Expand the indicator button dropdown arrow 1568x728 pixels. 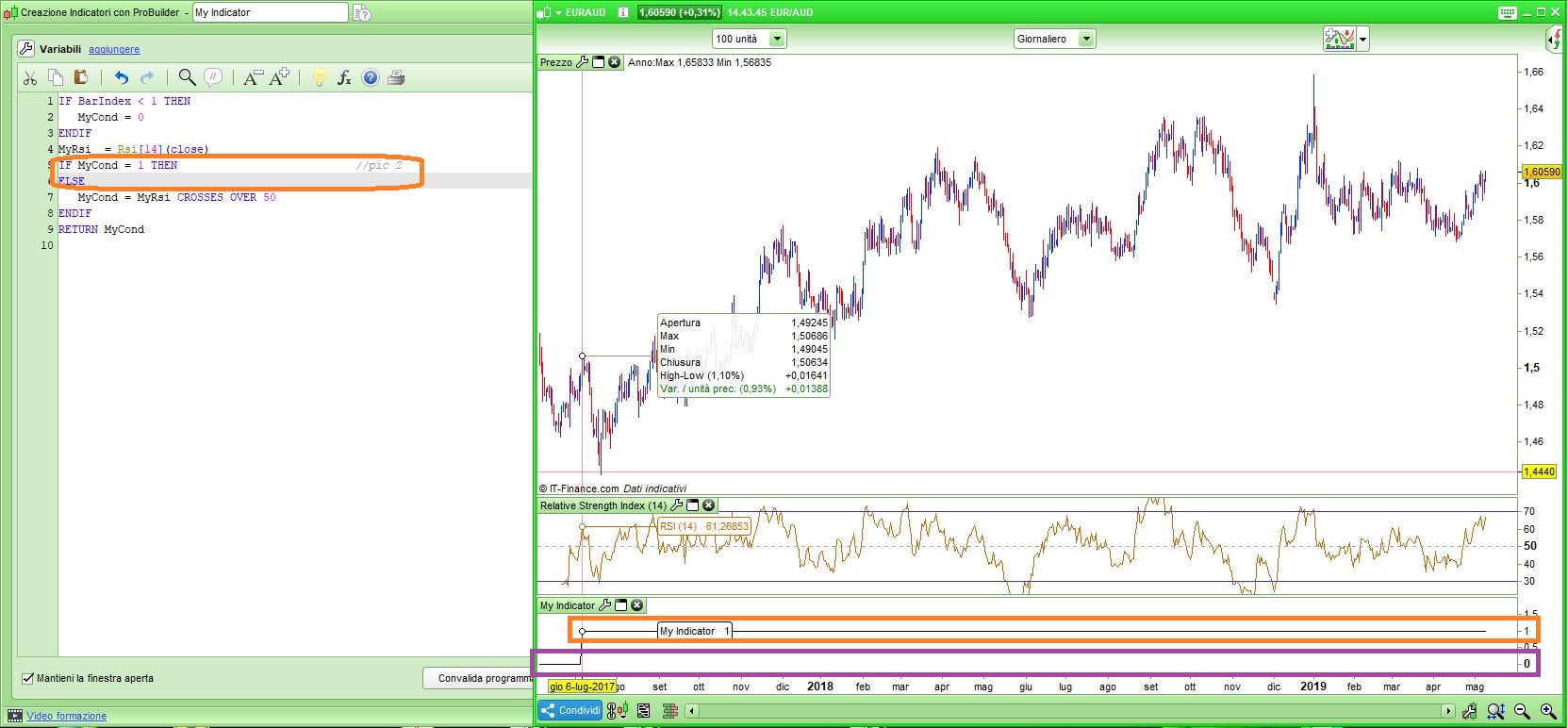click(x=1363, y=40)
